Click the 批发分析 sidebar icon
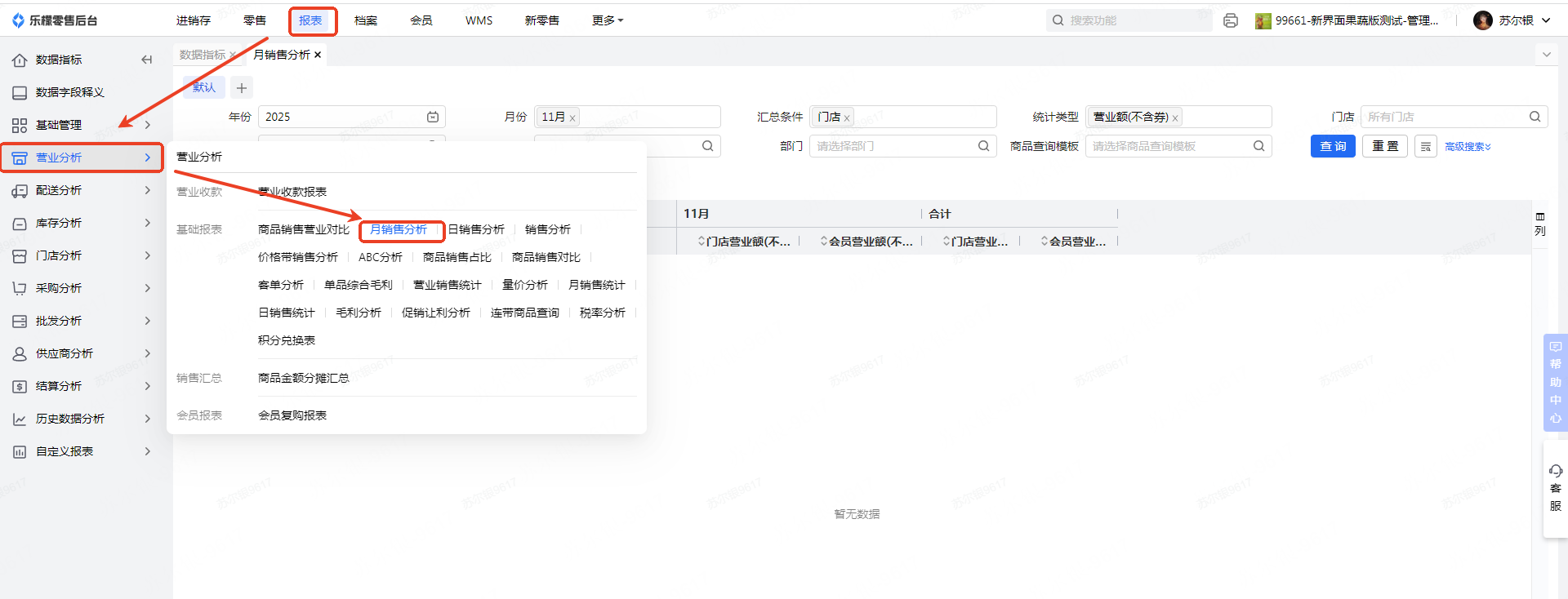Viewport: 1568px width, 599px height. pyautogui.click(x=20, y=321)
